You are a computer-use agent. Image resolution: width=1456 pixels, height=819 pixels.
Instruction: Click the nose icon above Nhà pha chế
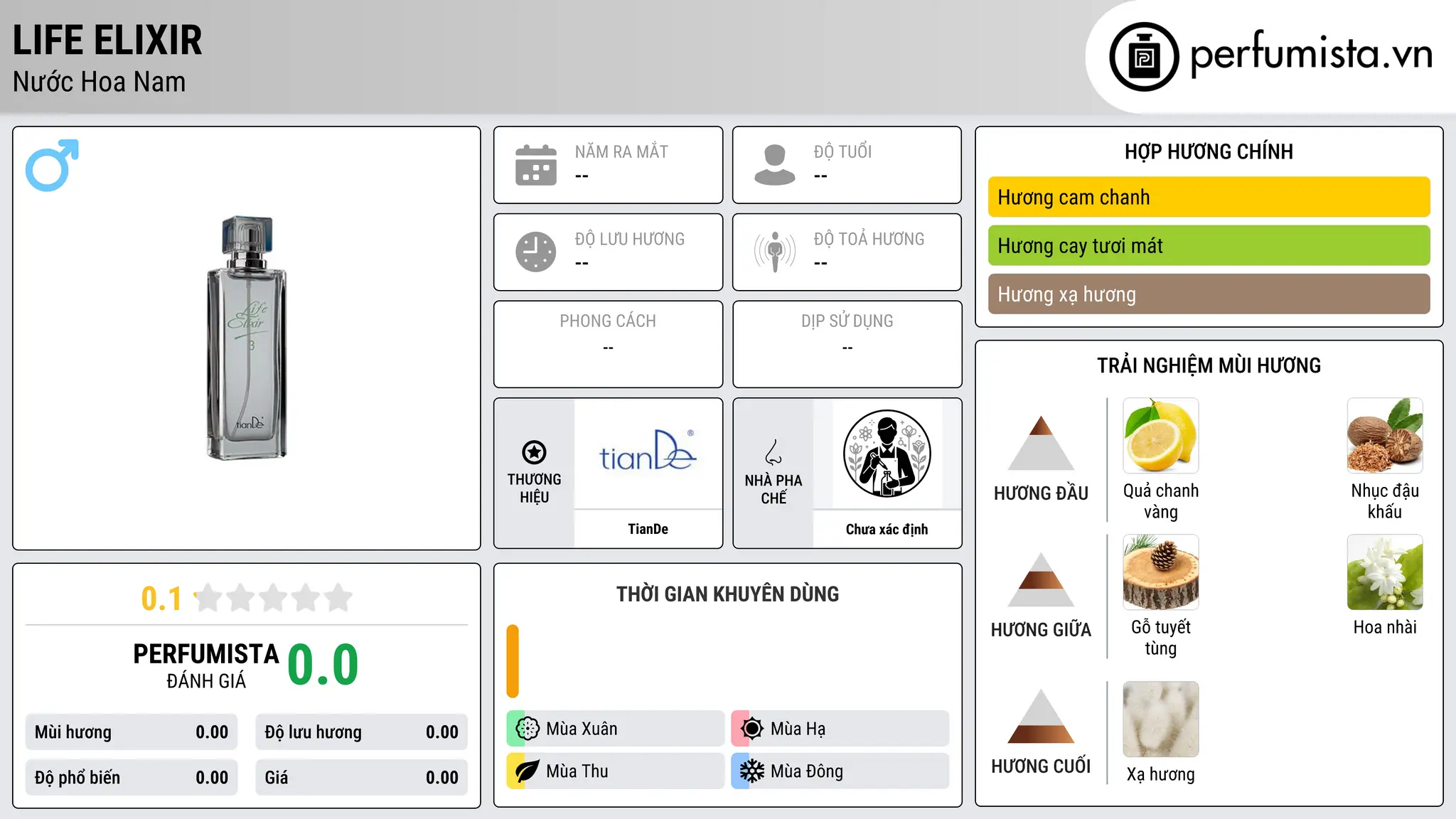click(773, 452)
